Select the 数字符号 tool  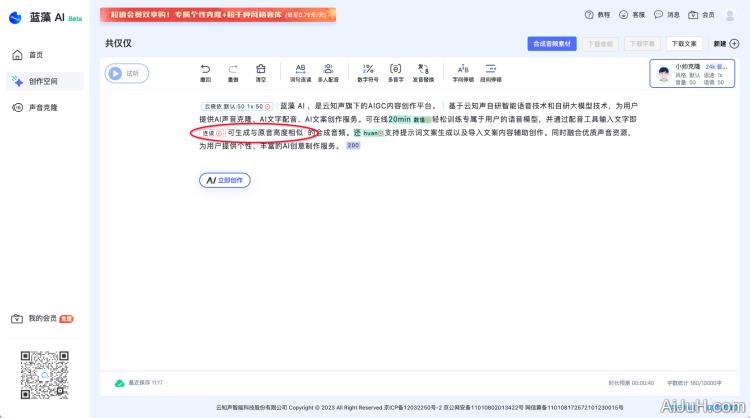click(367, 69)
